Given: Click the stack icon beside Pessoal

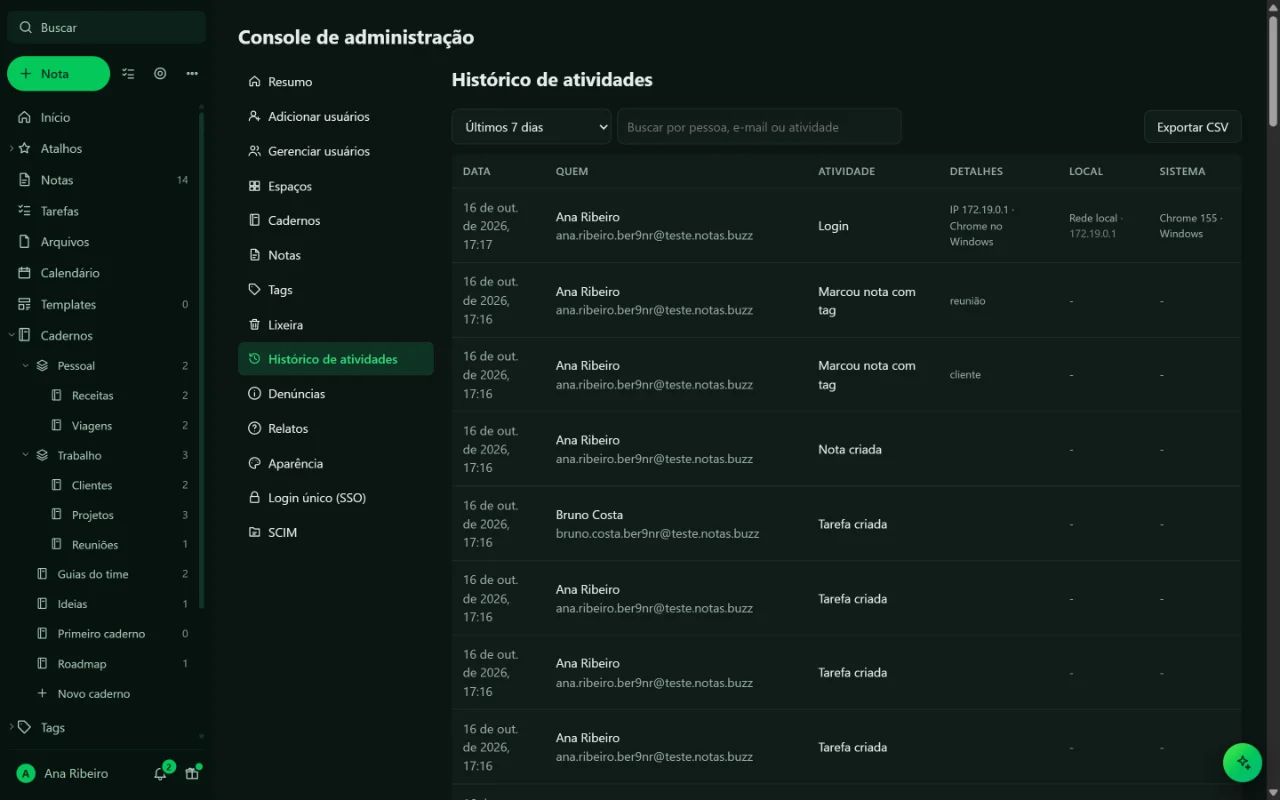Looking at the screenshot, I should coord(42,366).
